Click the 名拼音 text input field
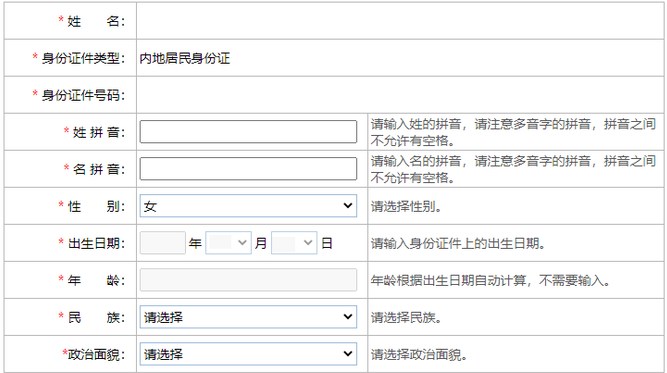The height and width of the screenshot is (373, 667). (248, 168)
